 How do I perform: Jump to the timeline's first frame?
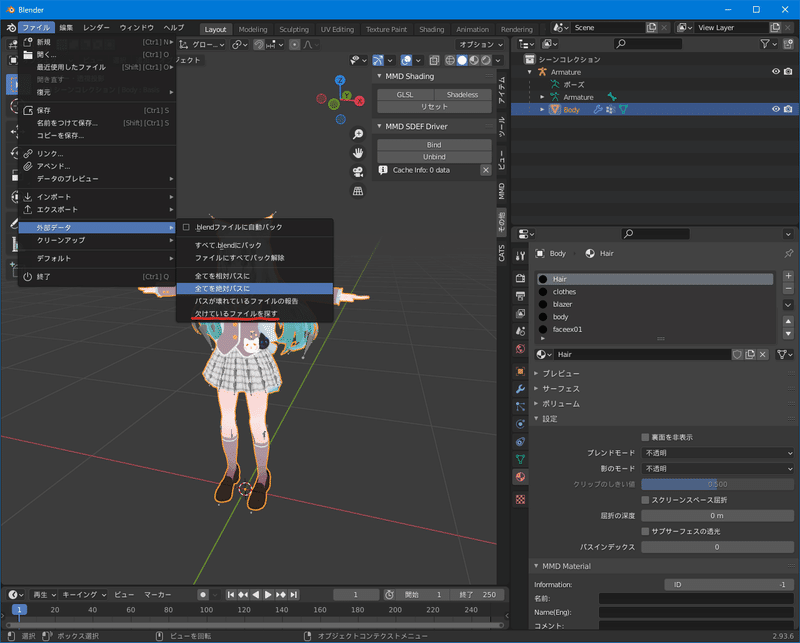(231, 595)
